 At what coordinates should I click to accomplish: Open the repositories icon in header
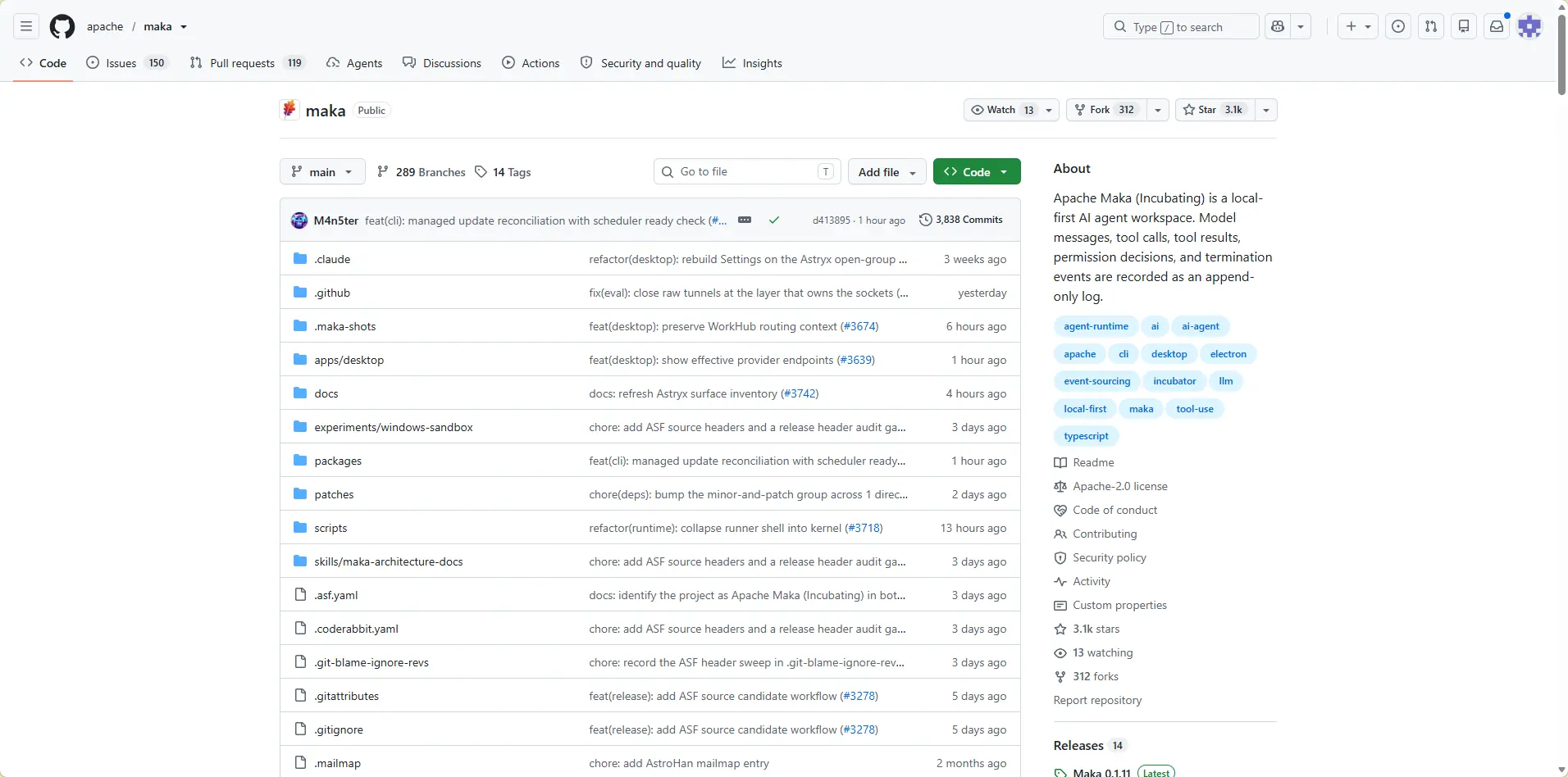[1464, 26]
